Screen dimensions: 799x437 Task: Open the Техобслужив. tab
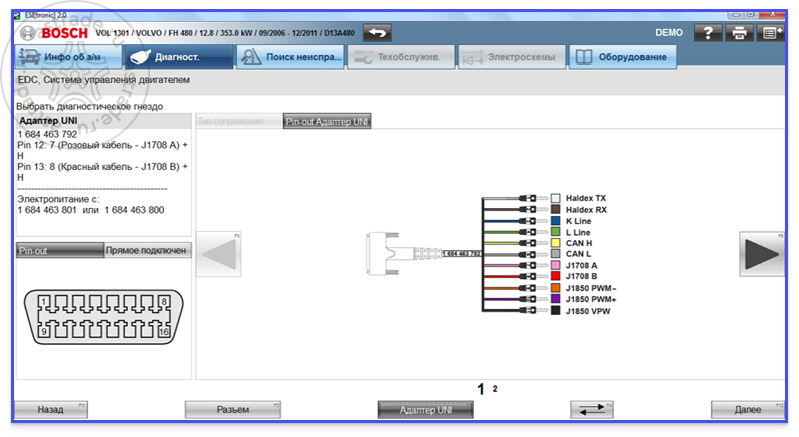tap(401, 57)
